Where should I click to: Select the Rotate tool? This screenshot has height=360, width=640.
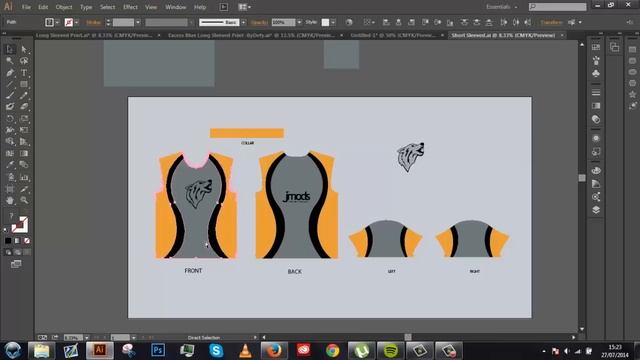pos(10,119)
